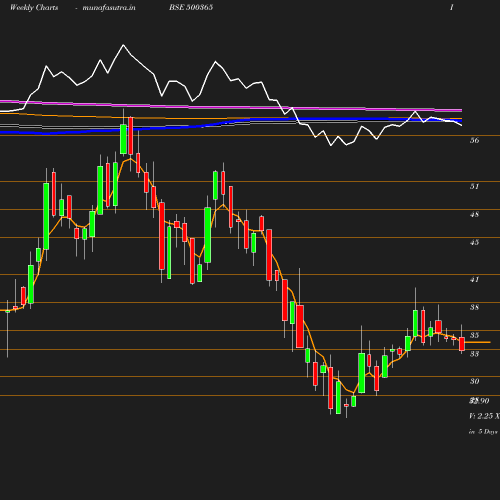Click the 'BSE 509365' symbol text
Image resolution: width=500 pixels, height=500 pixels.
(x=191, y=7)
